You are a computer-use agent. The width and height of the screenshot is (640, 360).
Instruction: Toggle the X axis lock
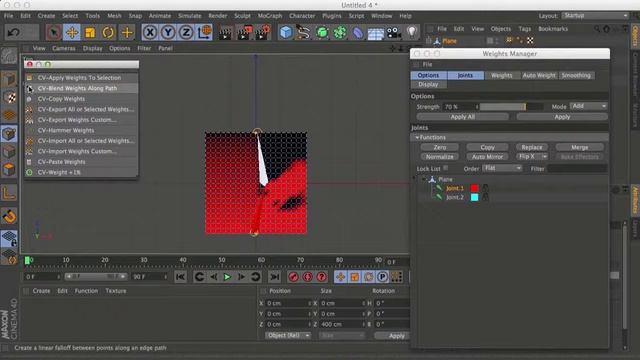(x=150, y=32)
